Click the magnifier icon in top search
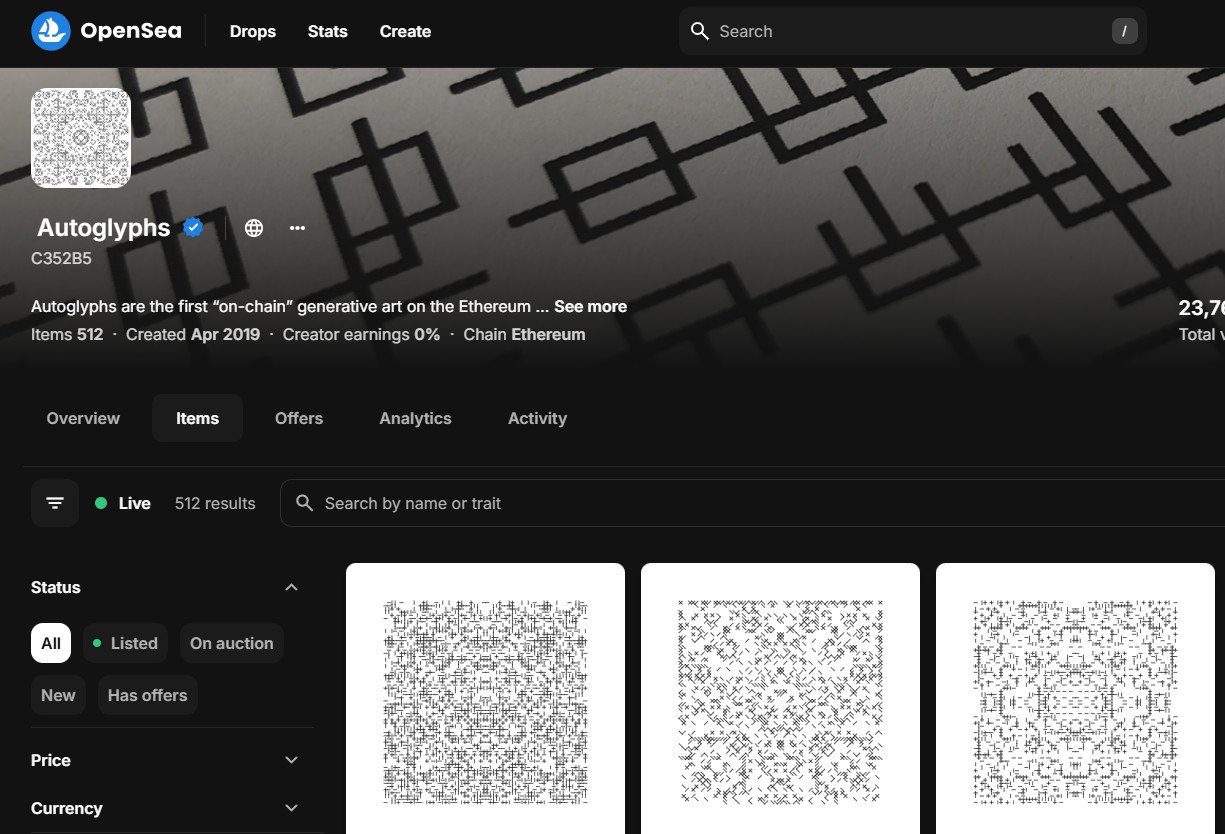 [700, 31]
